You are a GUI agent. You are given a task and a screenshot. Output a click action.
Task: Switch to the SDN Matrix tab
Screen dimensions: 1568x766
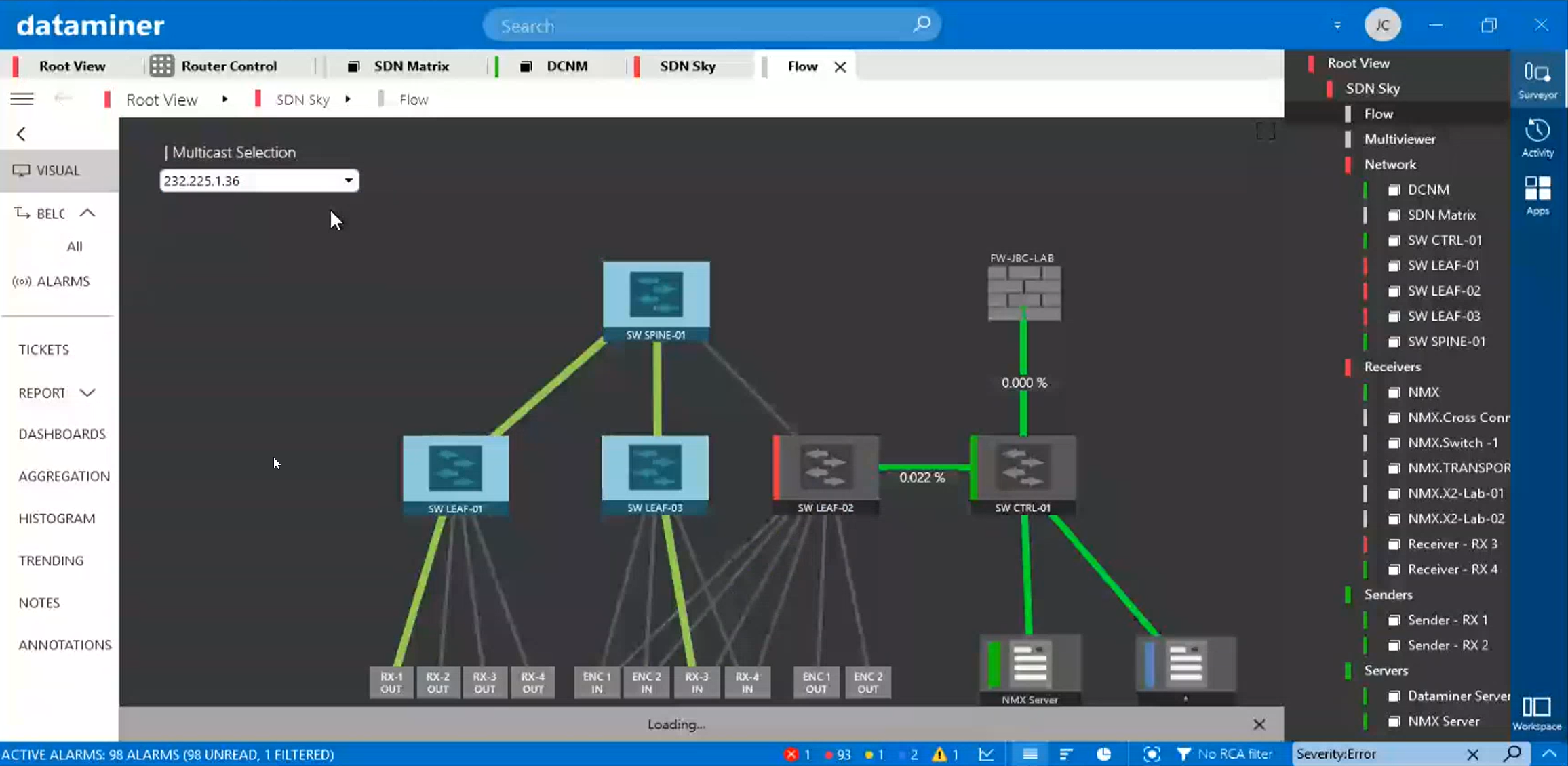[x=411, y=66]
